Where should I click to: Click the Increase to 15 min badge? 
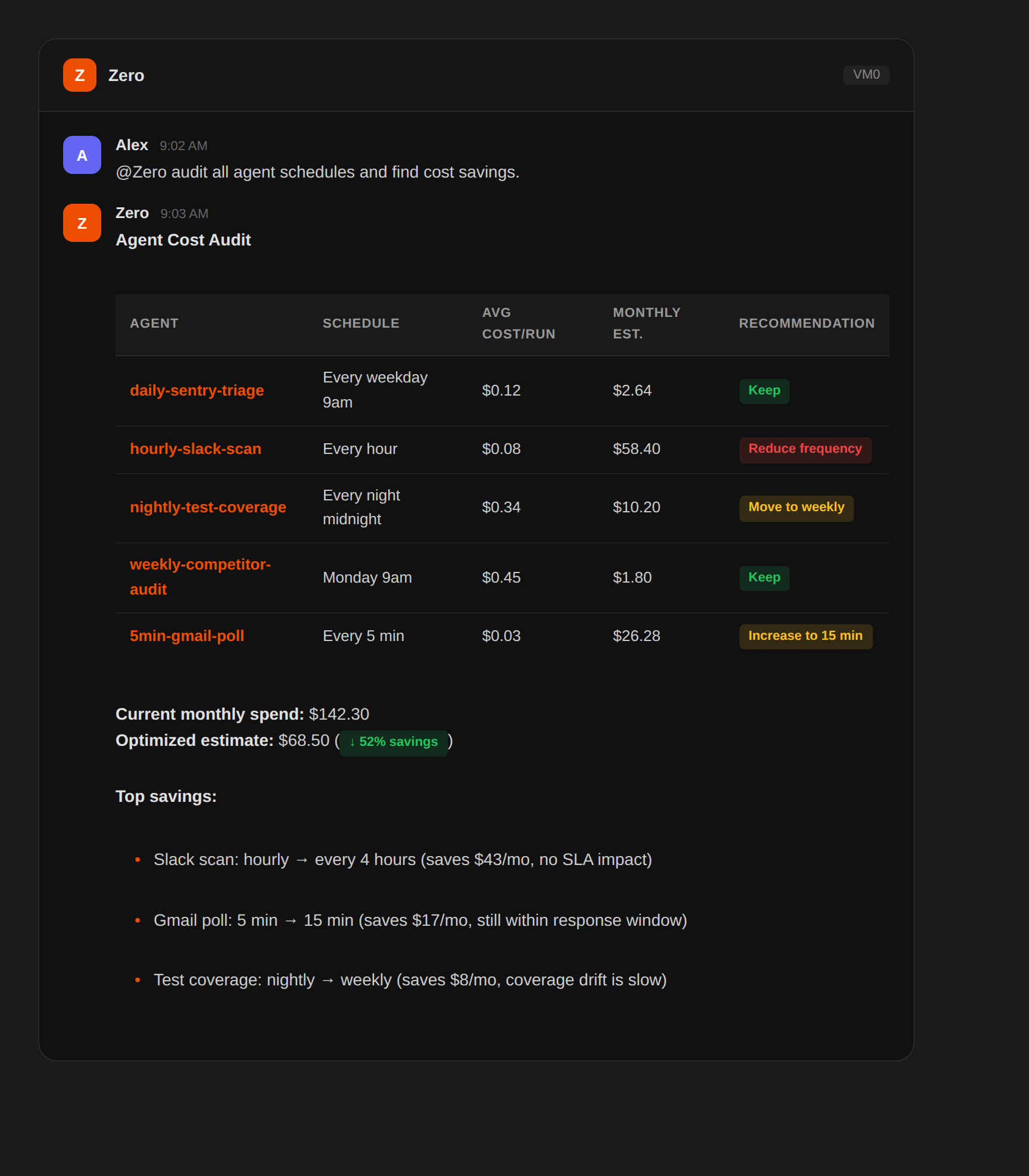[806, 636]
